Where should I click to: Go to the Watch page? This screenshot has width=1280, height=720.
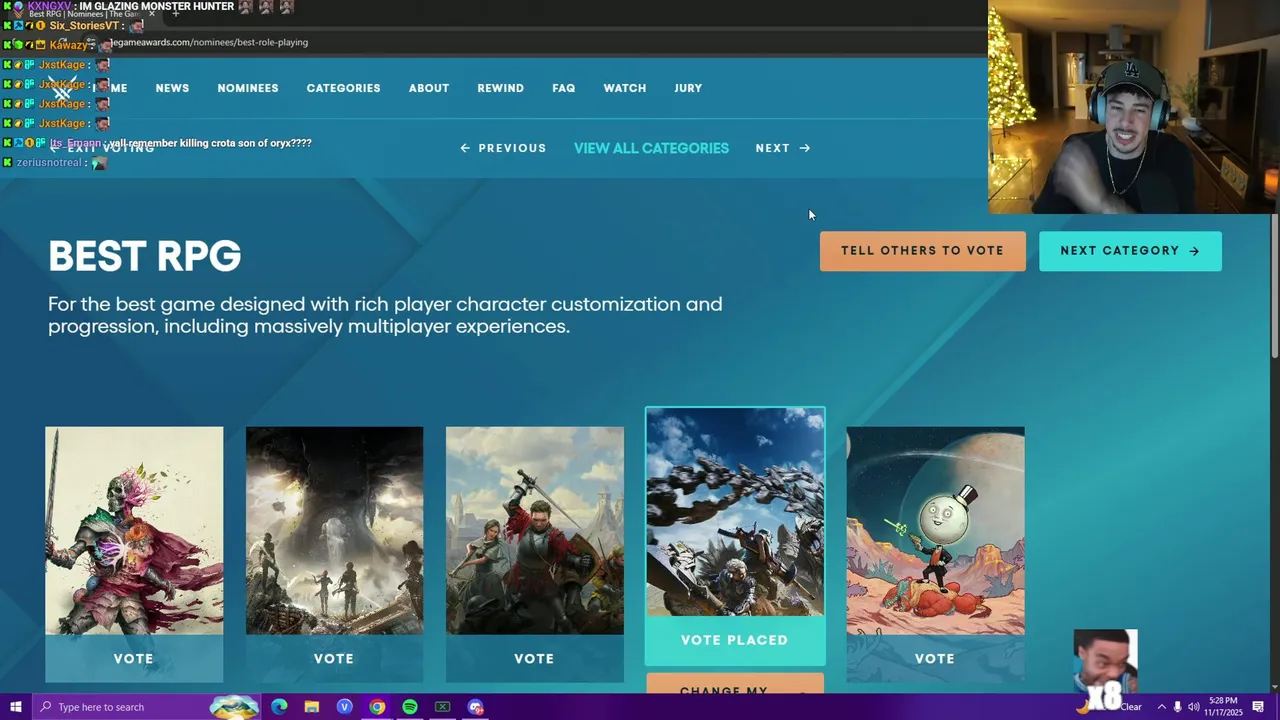pos(625,88)
